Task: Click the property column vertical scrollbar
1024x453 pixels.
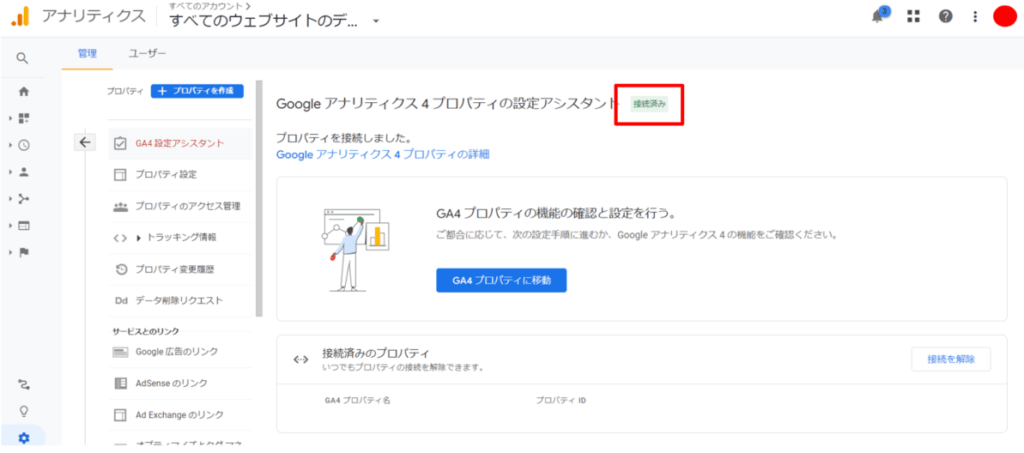Action: pyautogui.click(x=259, y=199)
